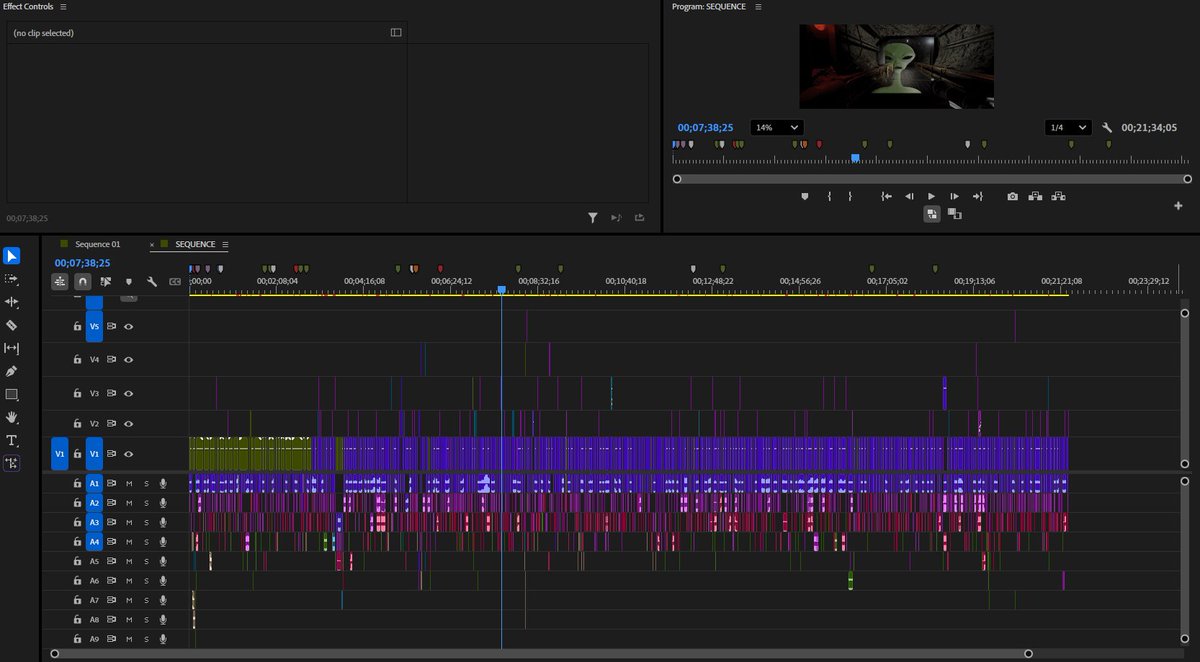Click the Lift button in Program Monitor

click(1035, 196)
